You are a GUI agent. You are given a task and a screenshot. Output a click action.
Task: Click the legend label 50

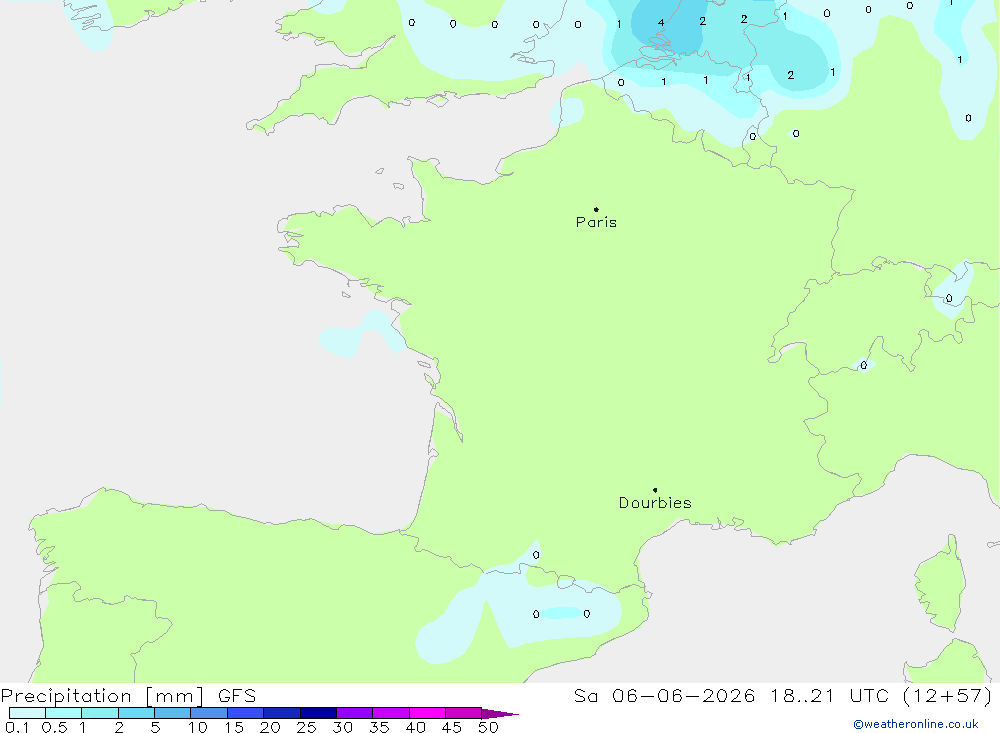[488, 727]
